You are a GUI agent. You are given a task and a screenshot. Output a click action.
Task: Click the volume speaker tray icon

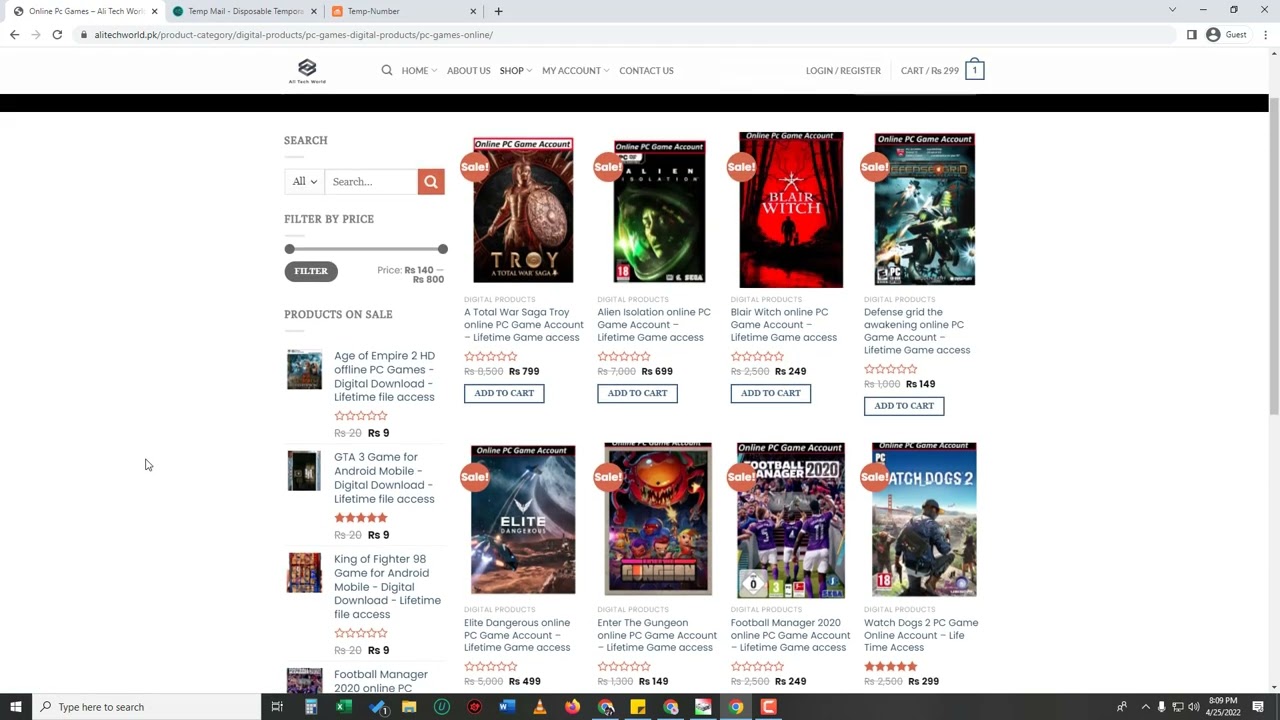coord(1193,707)
